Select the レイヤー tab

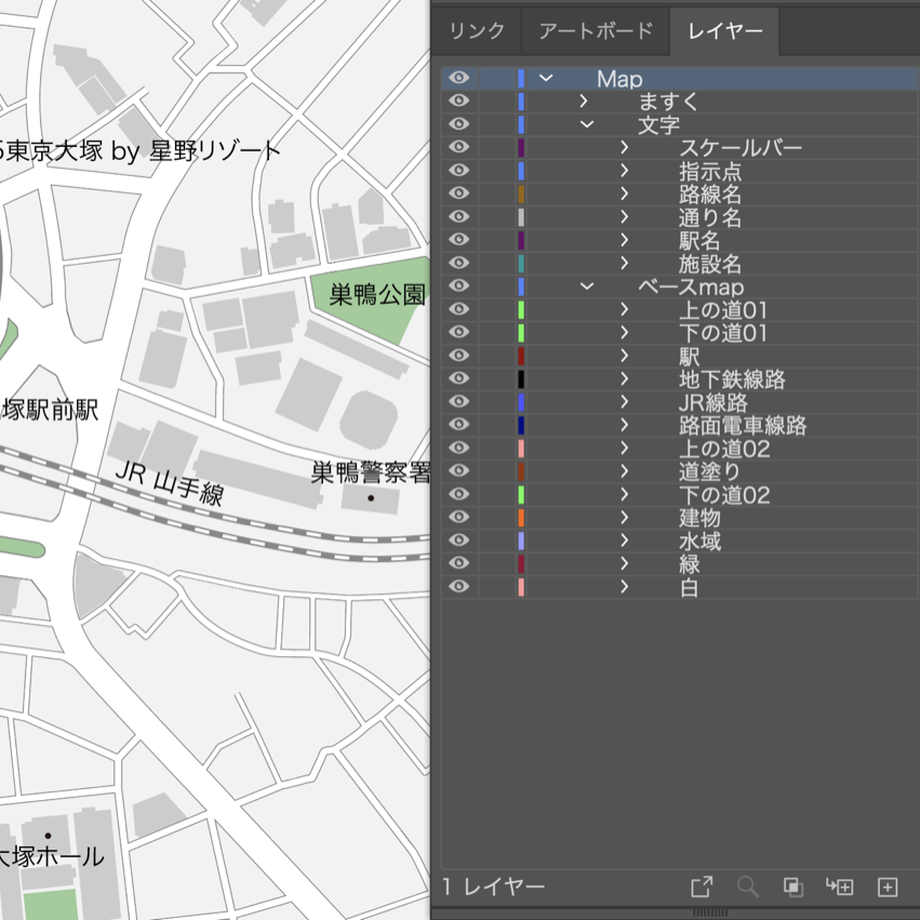(725, 31)
